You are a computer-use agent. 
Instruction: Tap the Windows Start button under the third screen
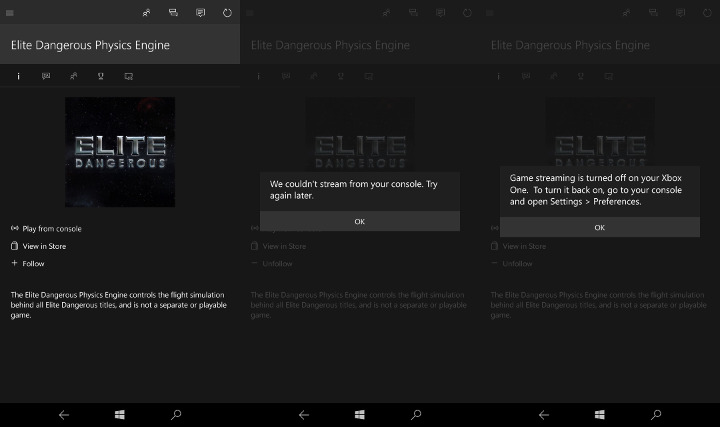click(600, 415)
